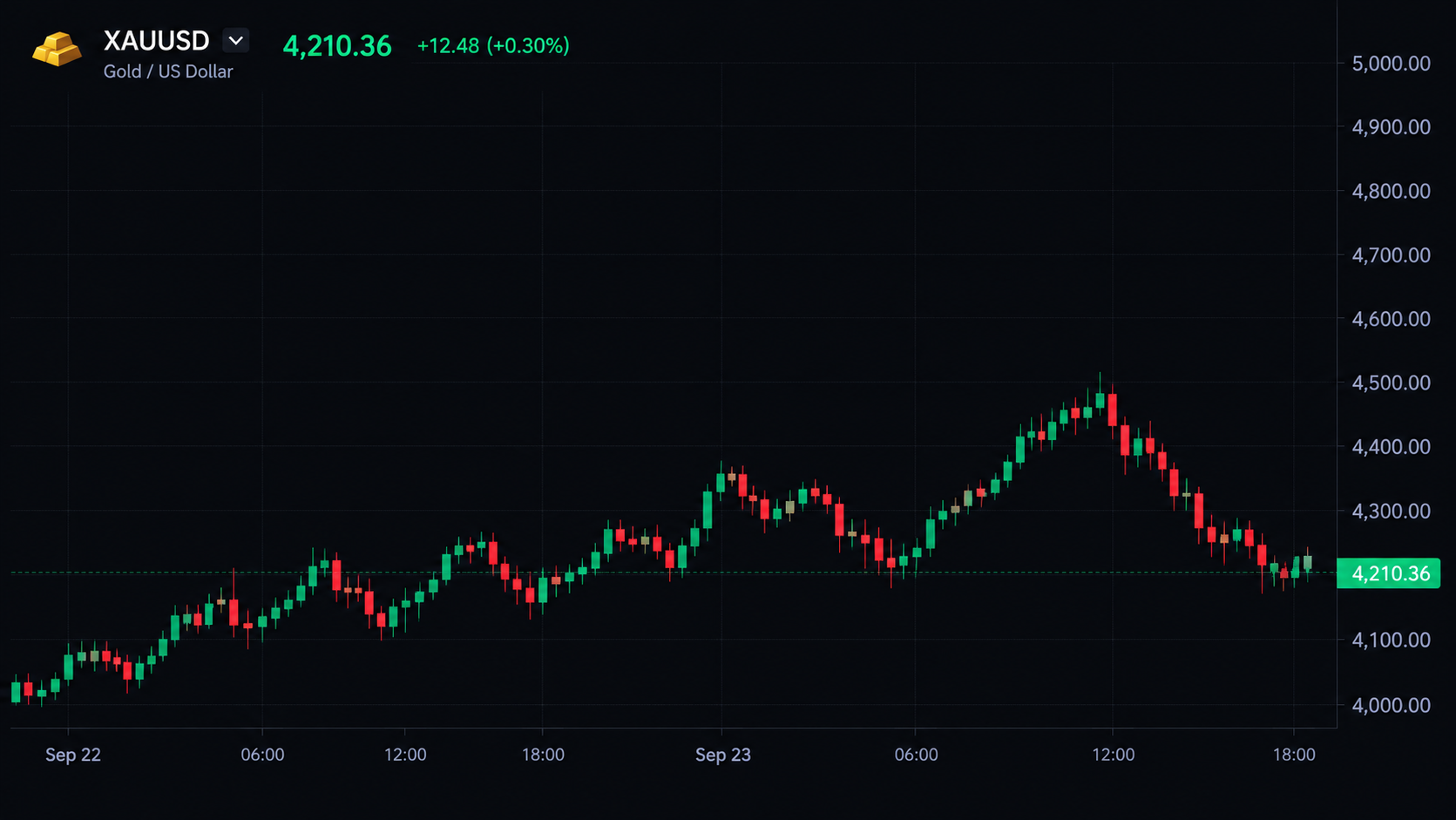Image resolution: width=1456 pixels, height=820 pixels.
Task: Click the 18:00 label after Sep 22
Action: coord(543,755)
